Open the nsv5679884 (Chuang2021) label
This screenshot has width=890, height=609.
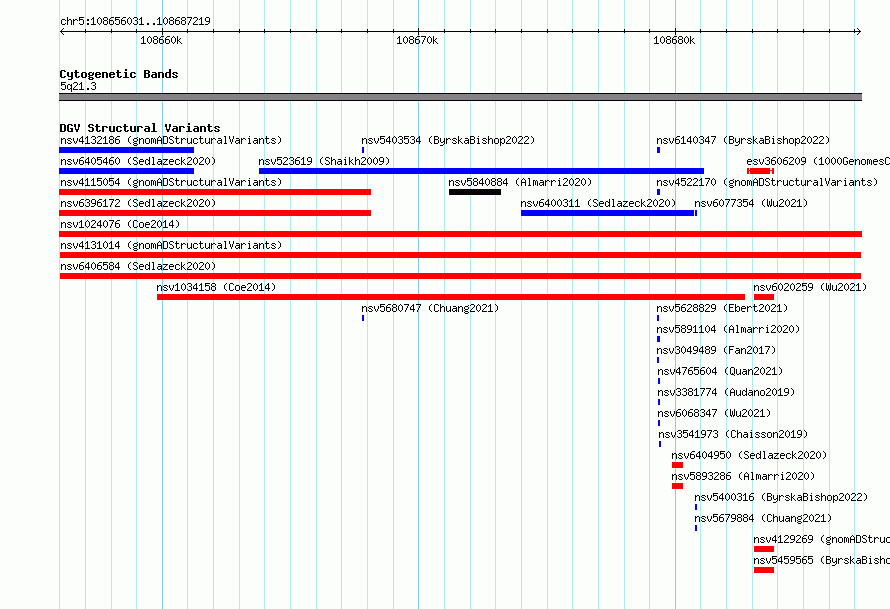(x=763, y=518)
